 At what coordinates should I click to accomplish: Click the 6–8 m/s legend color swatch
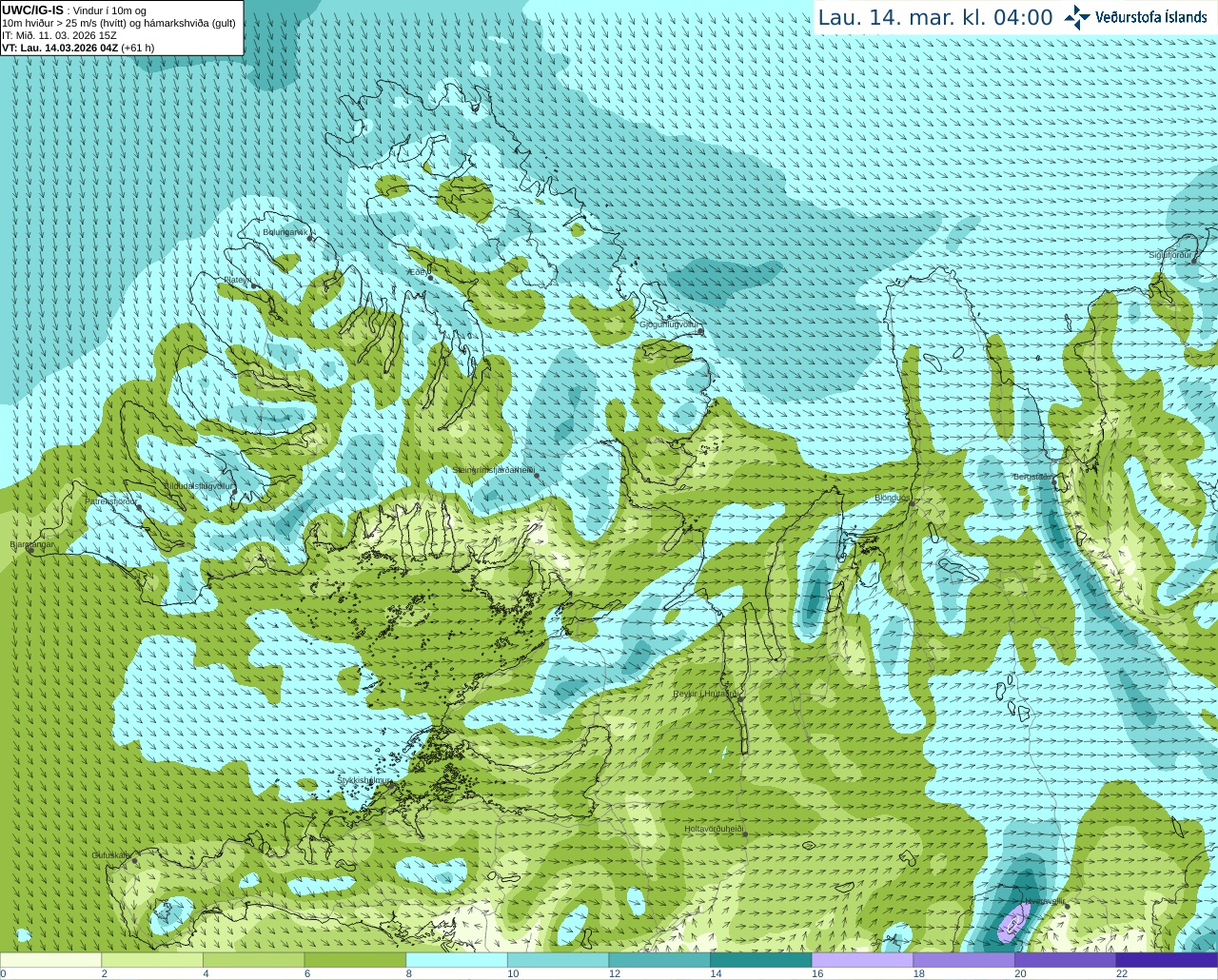click(355, 960)
